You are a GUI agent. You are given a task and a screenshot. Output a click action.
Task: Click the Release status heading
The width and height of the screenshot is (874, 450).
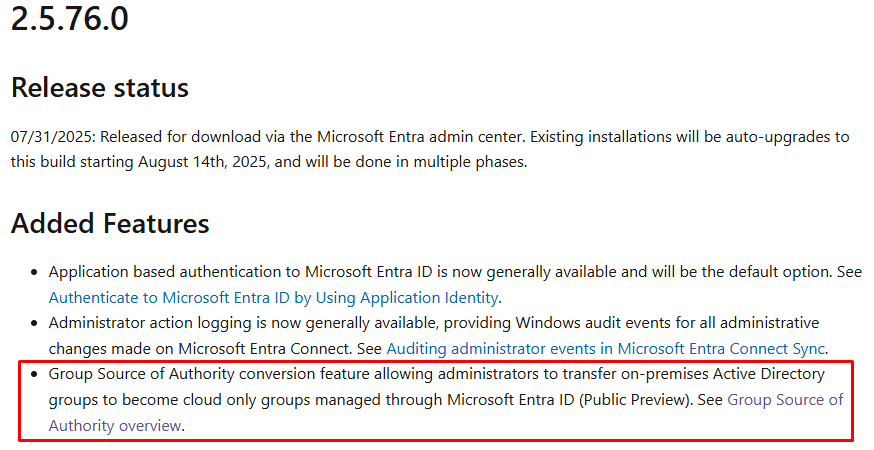100,88
